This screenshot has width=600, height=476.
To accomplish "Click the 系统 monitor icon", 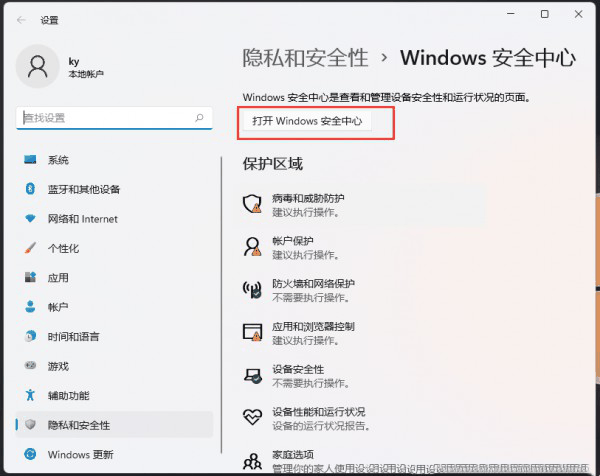I will pyautogui.click(x=30, y=160).
